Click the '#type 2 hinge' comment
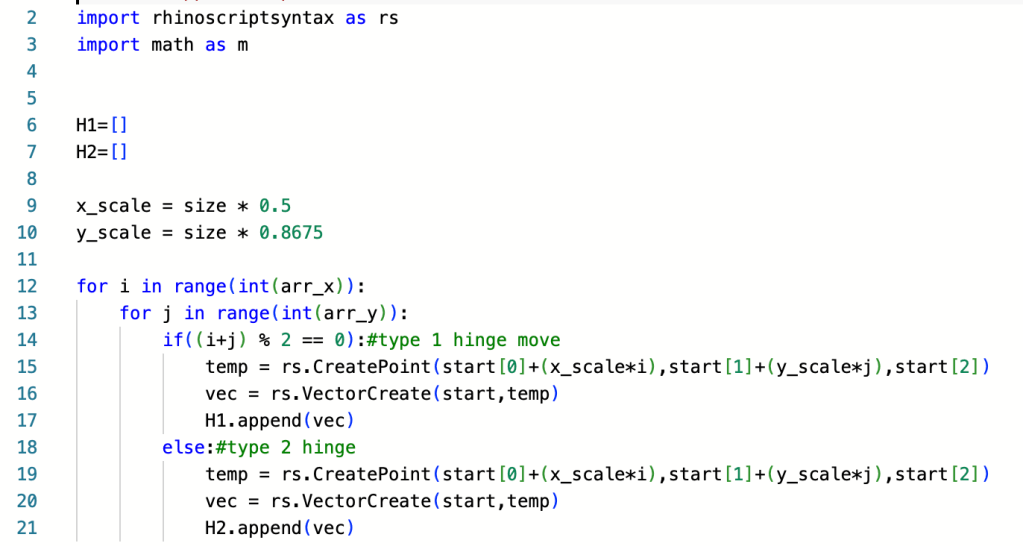The height and width of the screenshot is (546, 1023). [x=302, y=448]
